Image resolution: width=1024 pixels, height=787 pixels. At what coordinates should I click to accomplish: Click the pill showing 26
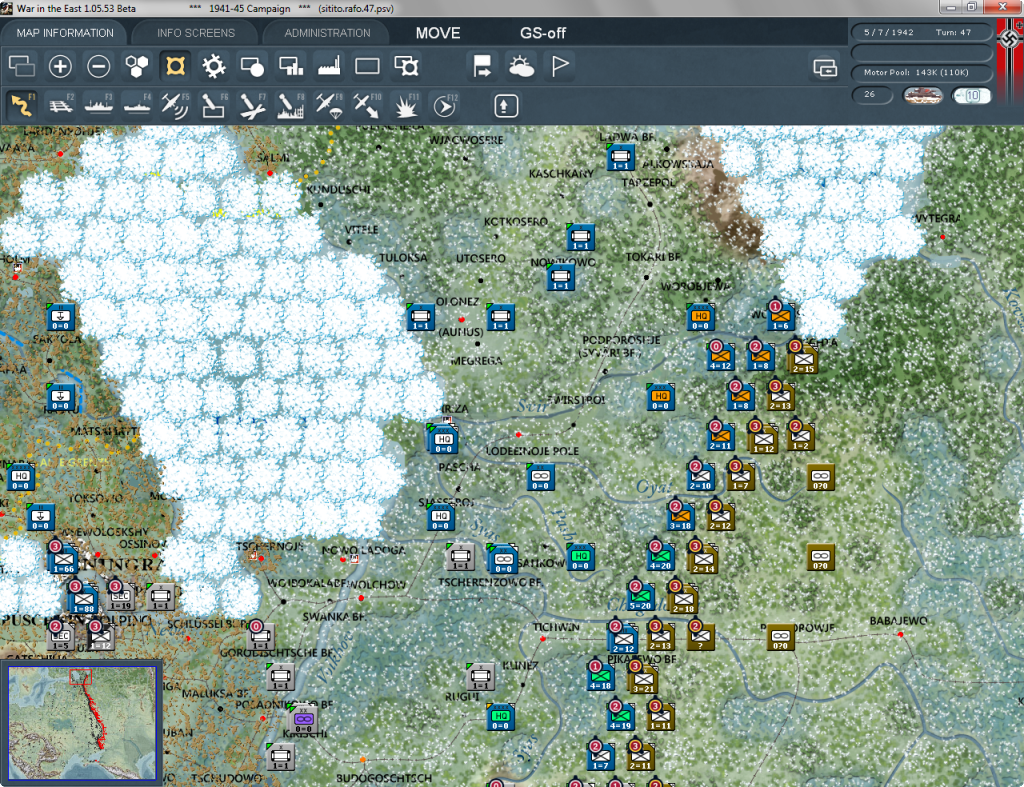[x=872, y=95]
